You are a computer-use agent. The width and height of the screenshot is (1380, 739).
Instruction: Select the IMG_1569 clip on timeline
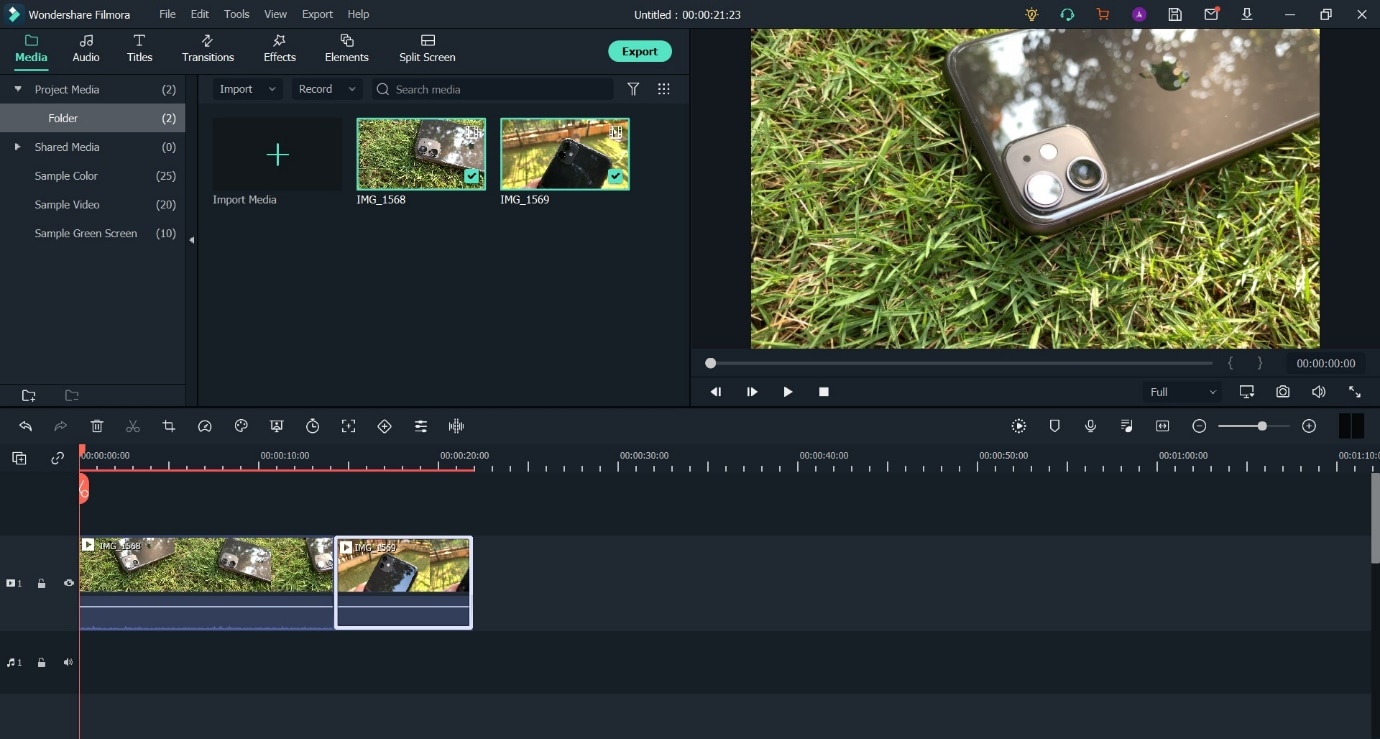tap(404, 582)
